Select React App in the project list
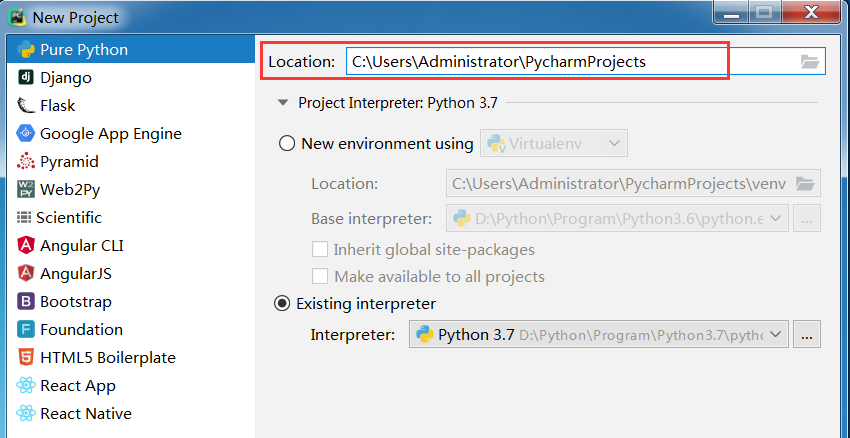The image size is (850, 438). pyautogui.click(x=131, y=385)
